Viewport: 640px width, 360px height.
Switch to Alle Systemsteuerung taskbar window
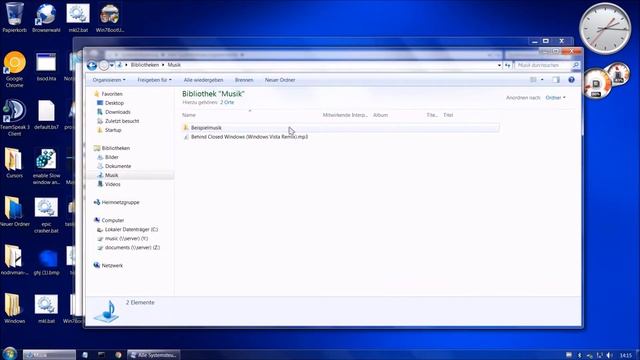(153, 355)
